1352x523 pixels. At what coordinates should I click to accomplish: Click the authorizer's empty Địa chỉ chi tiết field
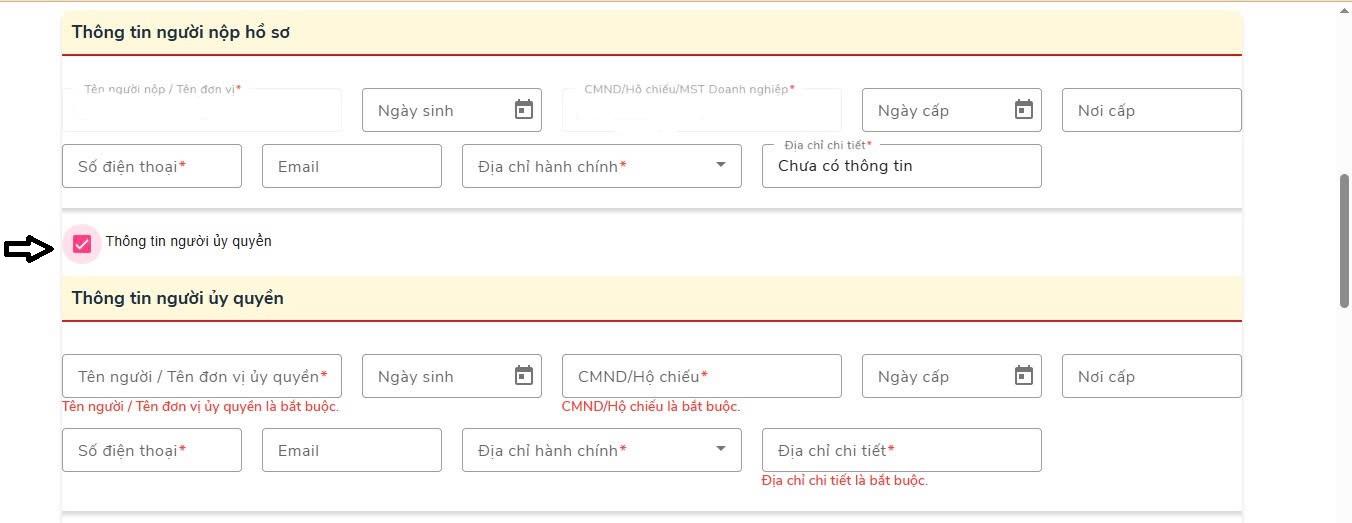point(901,450)
